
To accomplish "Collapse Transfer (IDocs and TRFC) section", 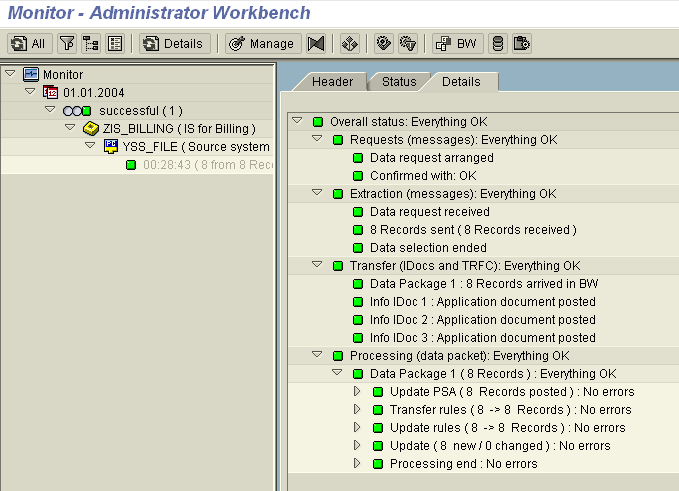I will [x=317, y=264].
